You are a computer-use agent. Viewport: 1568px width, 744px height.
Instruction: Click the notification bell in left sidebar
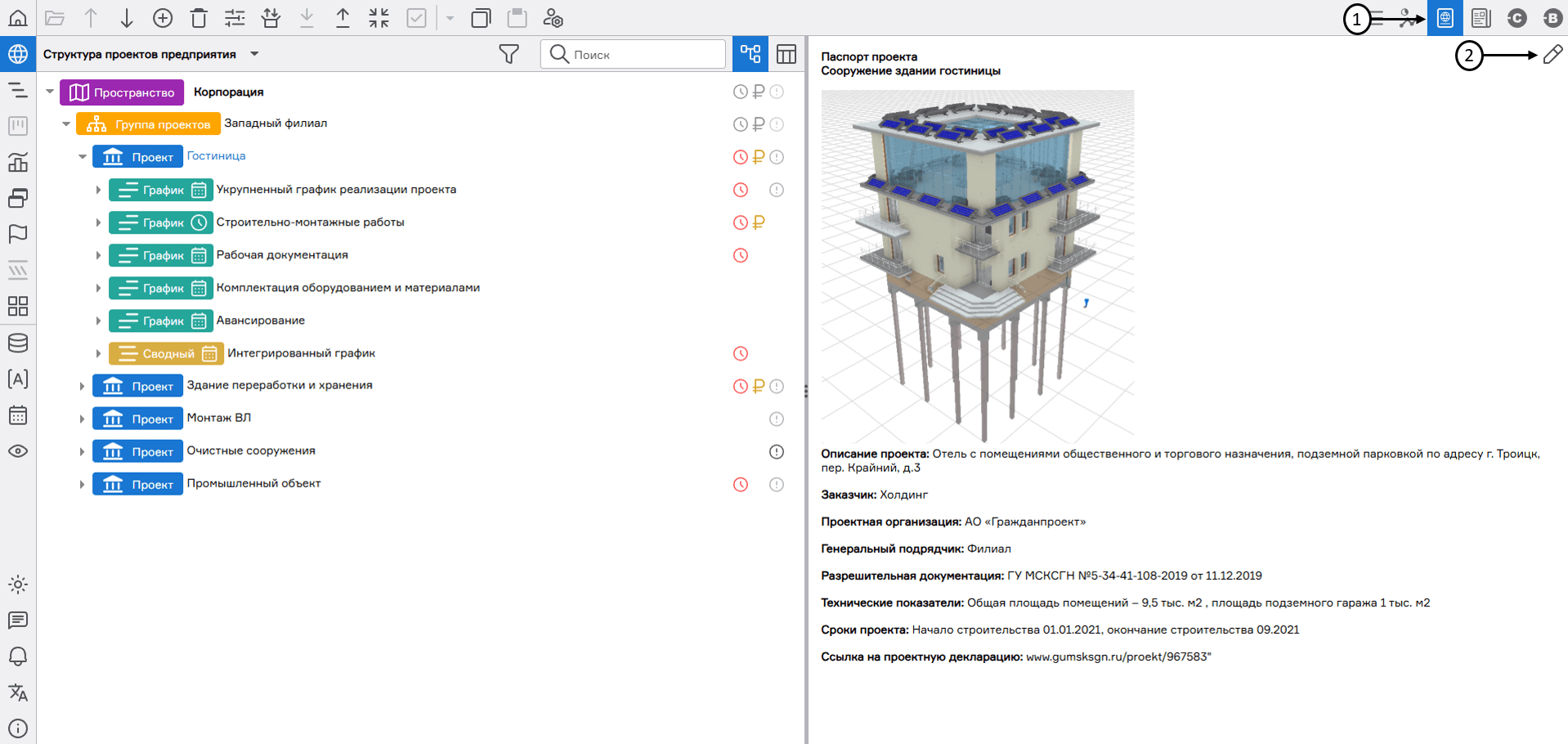tap(18, 657)
